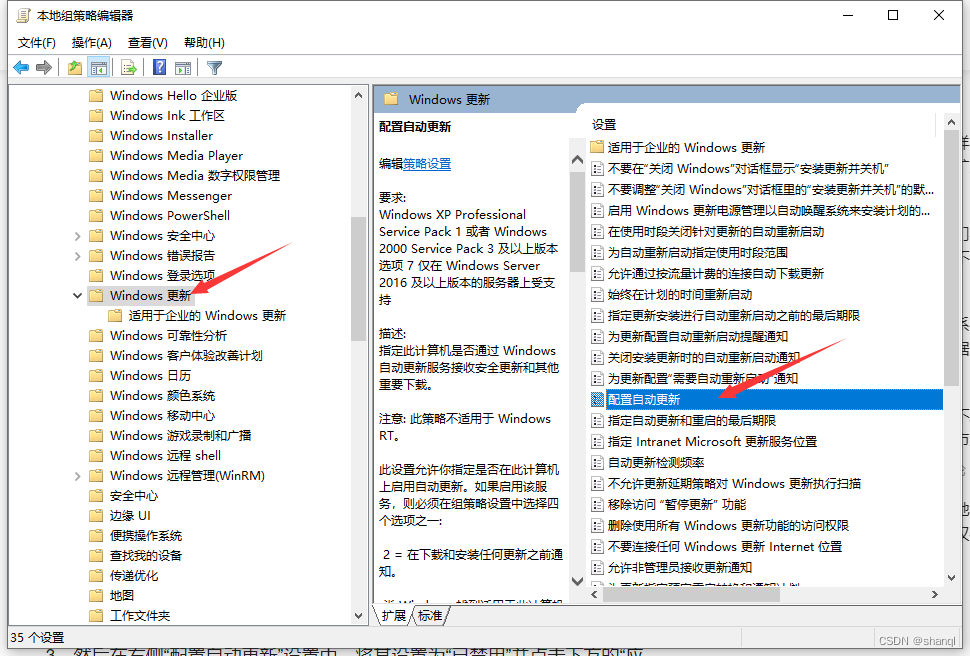
Task: Select Windows Hello 企业版 in tree
Action: (173, 95)
